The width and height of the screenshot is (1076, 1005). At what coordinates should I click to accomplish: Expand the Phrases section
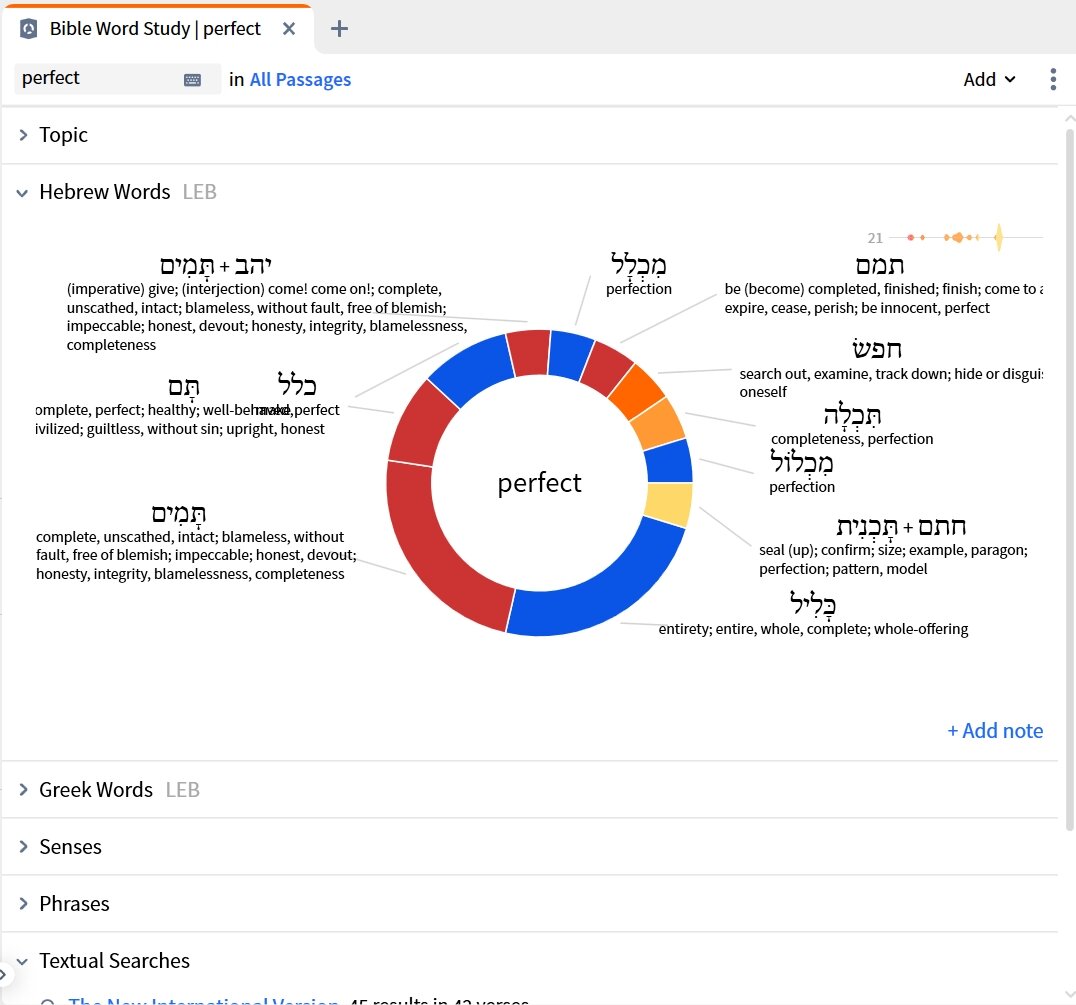pyautogui.click(x=23, y=903)
